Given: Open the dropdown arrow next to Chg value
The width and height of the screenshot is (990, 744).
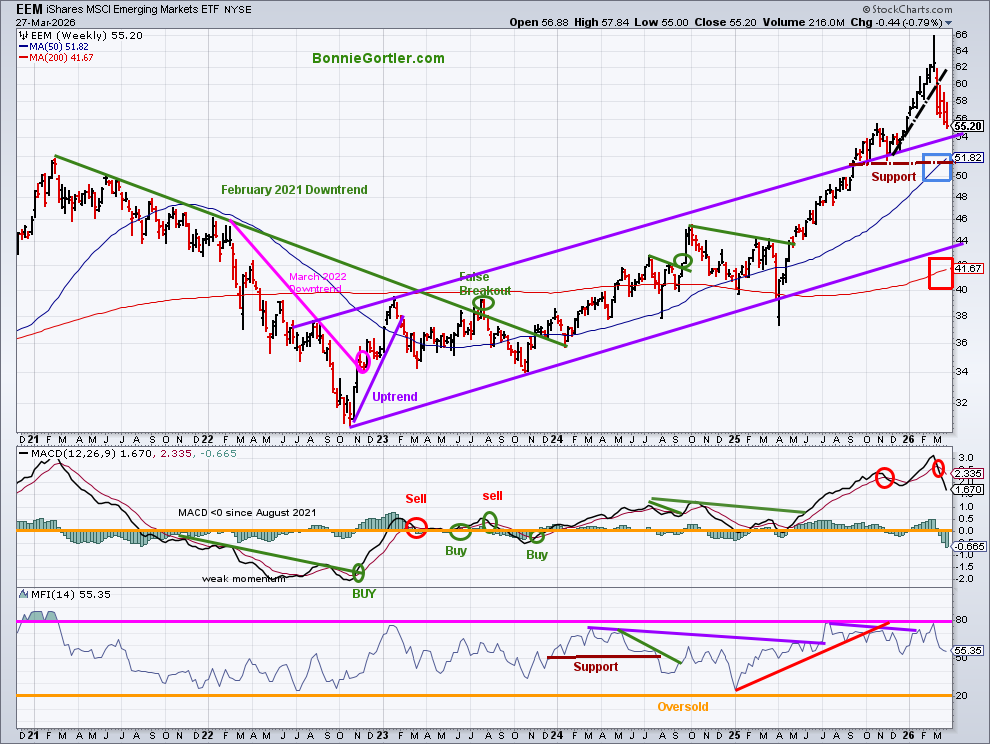Looking at the screenshot, I should (948, 22).
